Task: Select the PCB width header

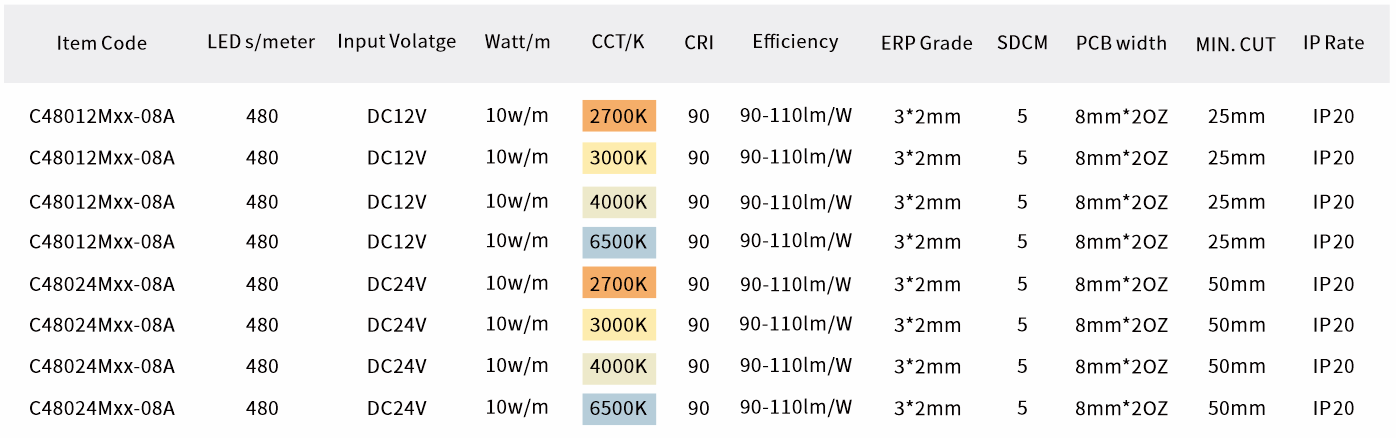Action: click(x=1121, y=43)
